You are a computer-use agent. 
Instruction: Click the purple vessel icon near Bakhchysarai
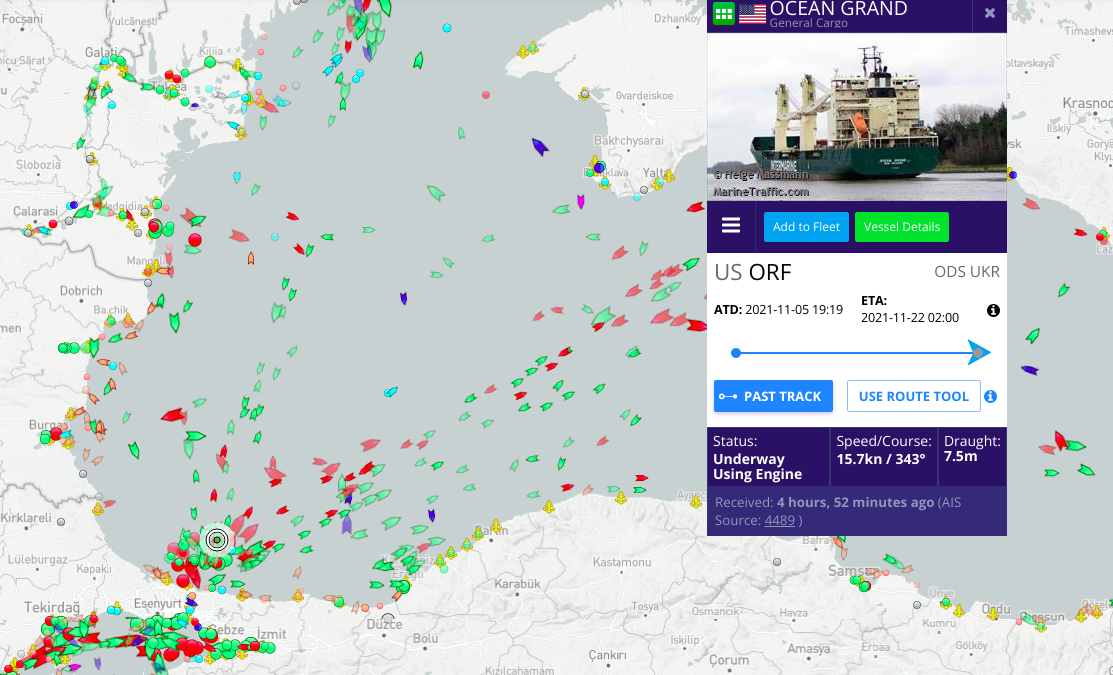tap(539, 147)
